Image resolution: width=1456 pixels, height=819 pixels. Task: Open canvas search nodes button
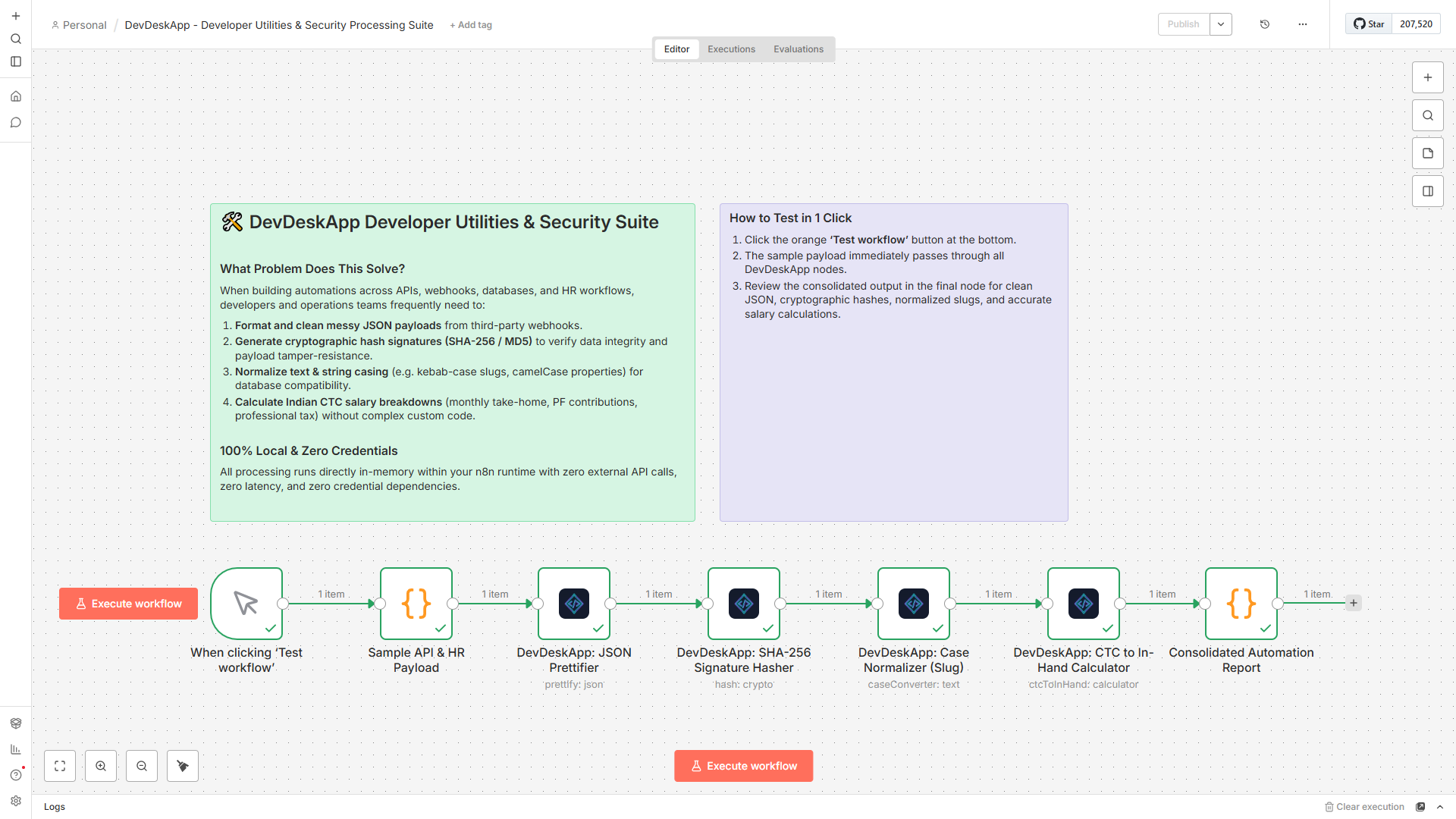tap(1428, 115)
